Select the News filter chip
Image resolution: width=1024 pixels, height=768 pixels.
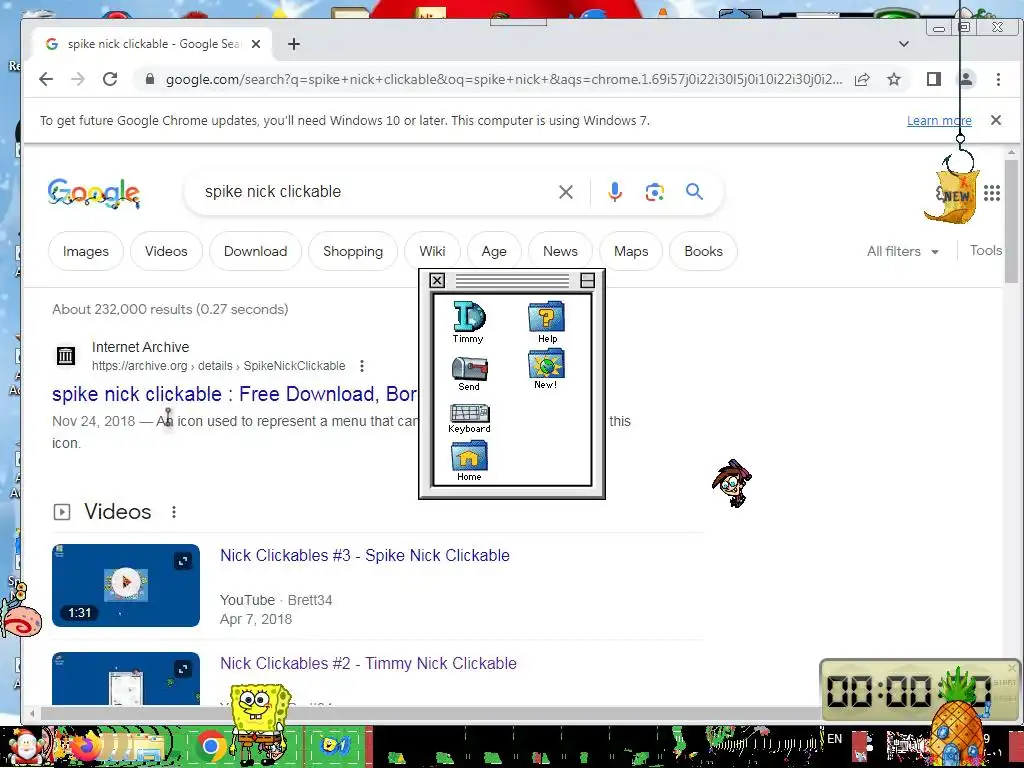pyautogui.click(x=560, y=251)
